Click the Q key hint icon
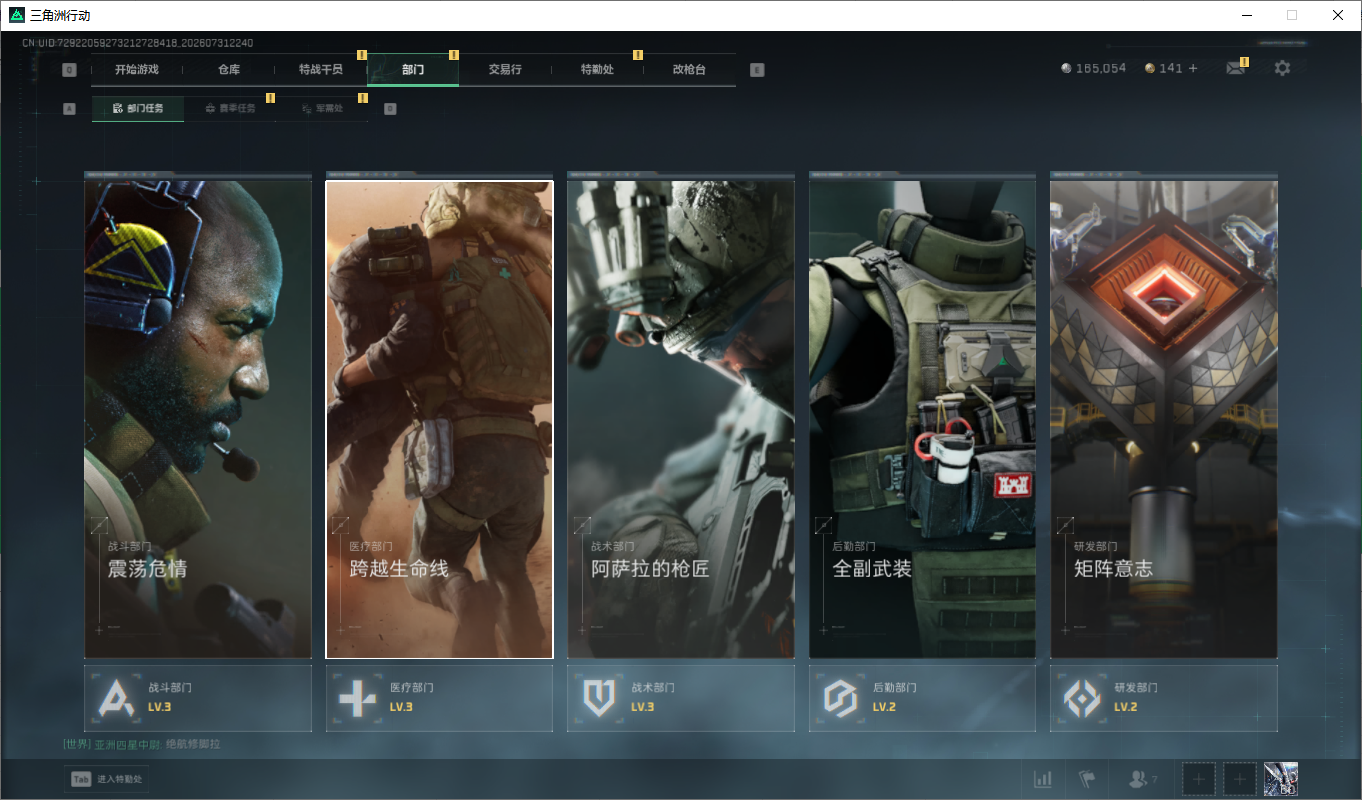The width and height of the screenshot is (1362, 800). (x=69, y=70)
